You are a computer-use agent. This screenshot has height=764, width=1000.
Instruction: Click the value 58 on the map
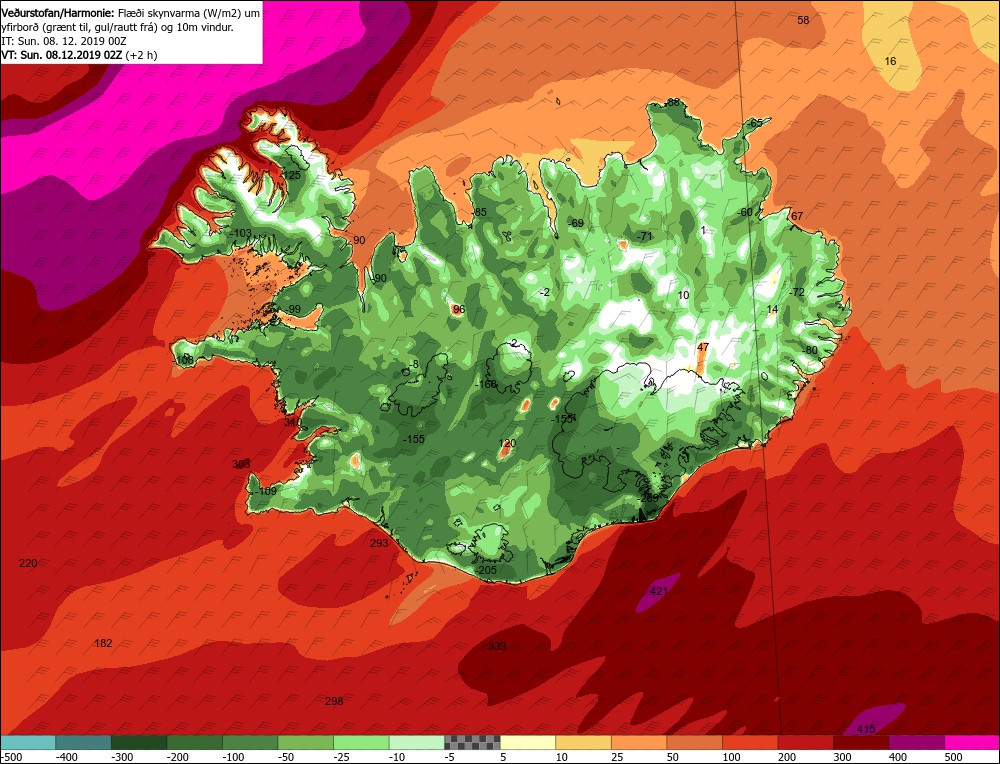(803, 20)
